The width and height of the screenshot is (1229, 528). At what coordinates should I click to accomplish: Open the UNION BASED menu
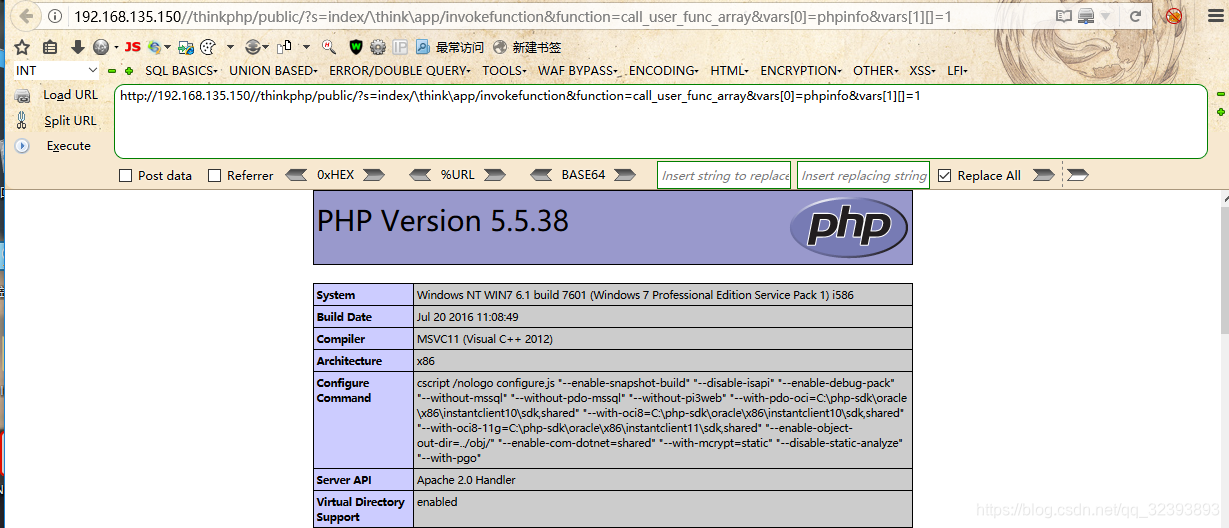pos(273,71)
